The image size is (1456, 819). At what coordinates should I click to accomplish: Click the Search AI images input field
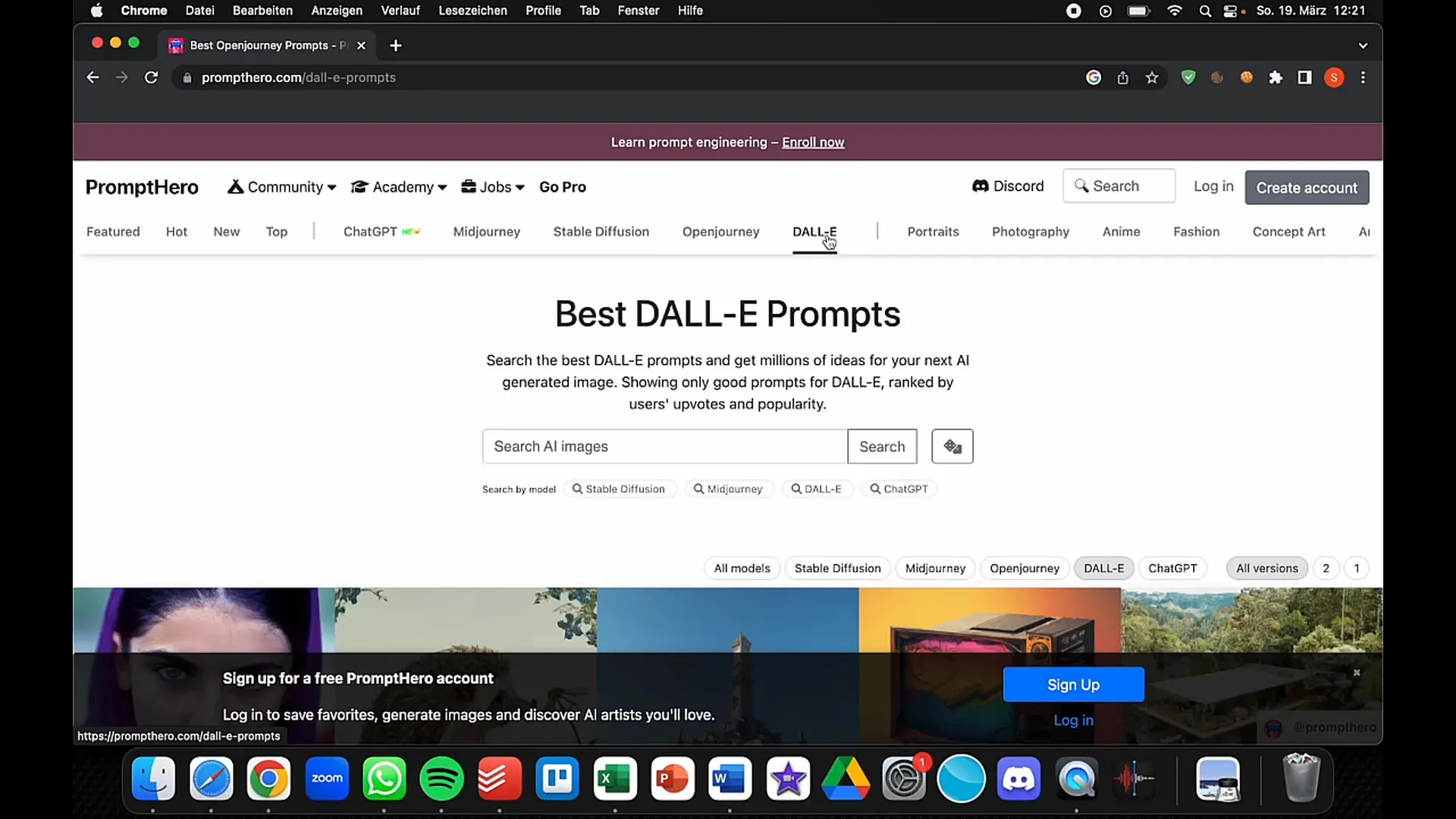click(x=664, y=446)
